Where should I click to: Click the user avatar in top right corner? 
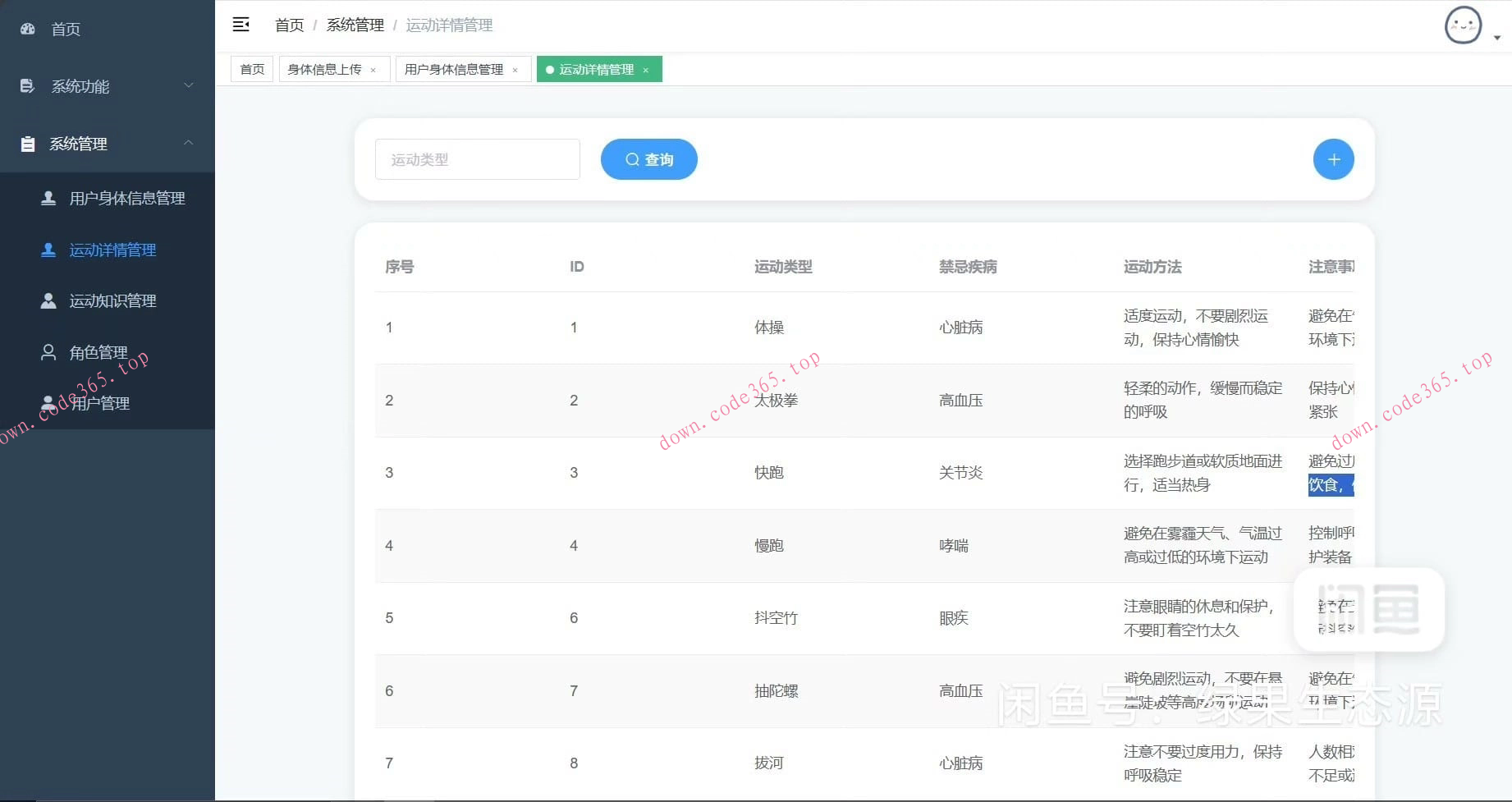(1463, 25)
